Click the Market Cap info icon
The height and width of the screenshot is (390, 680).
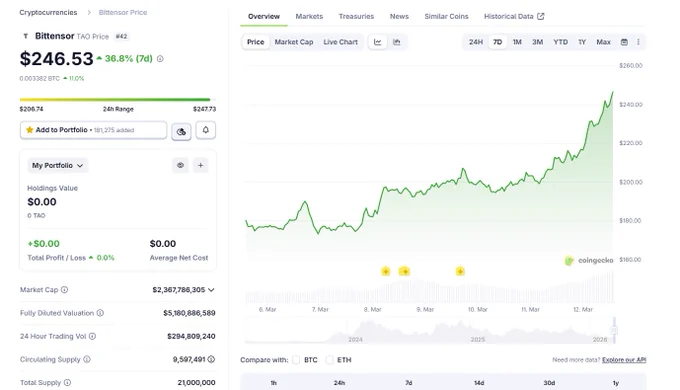pos(64,290)
